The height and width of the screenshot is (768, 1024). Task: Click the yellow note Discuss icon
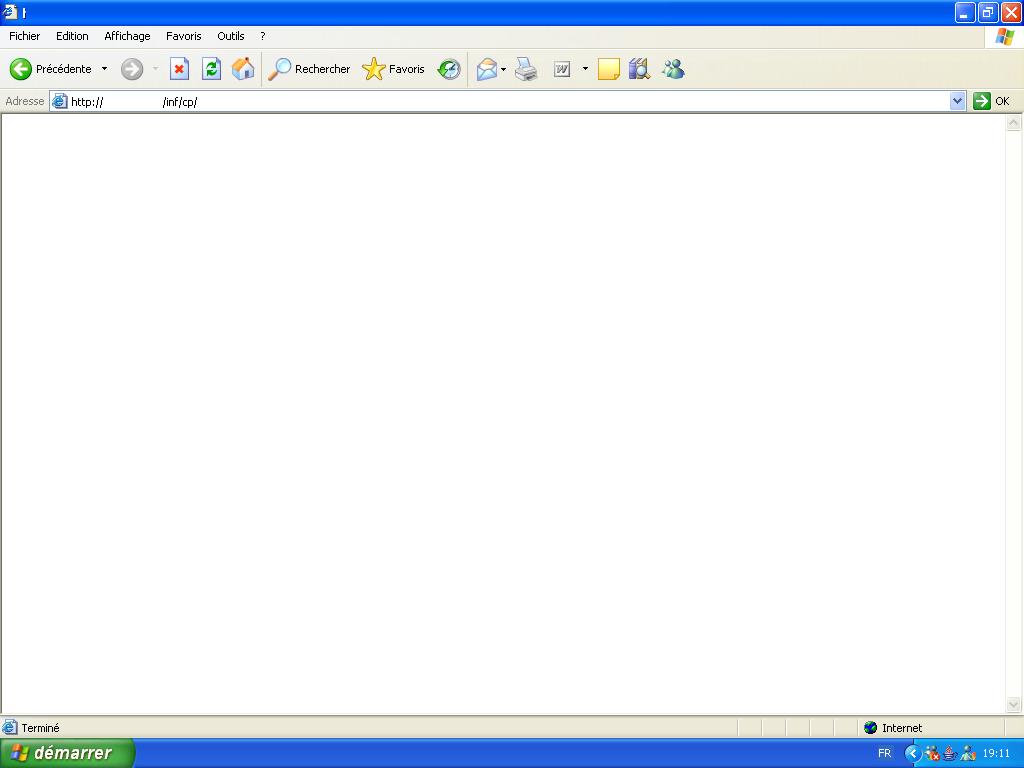tap(608, 69)
